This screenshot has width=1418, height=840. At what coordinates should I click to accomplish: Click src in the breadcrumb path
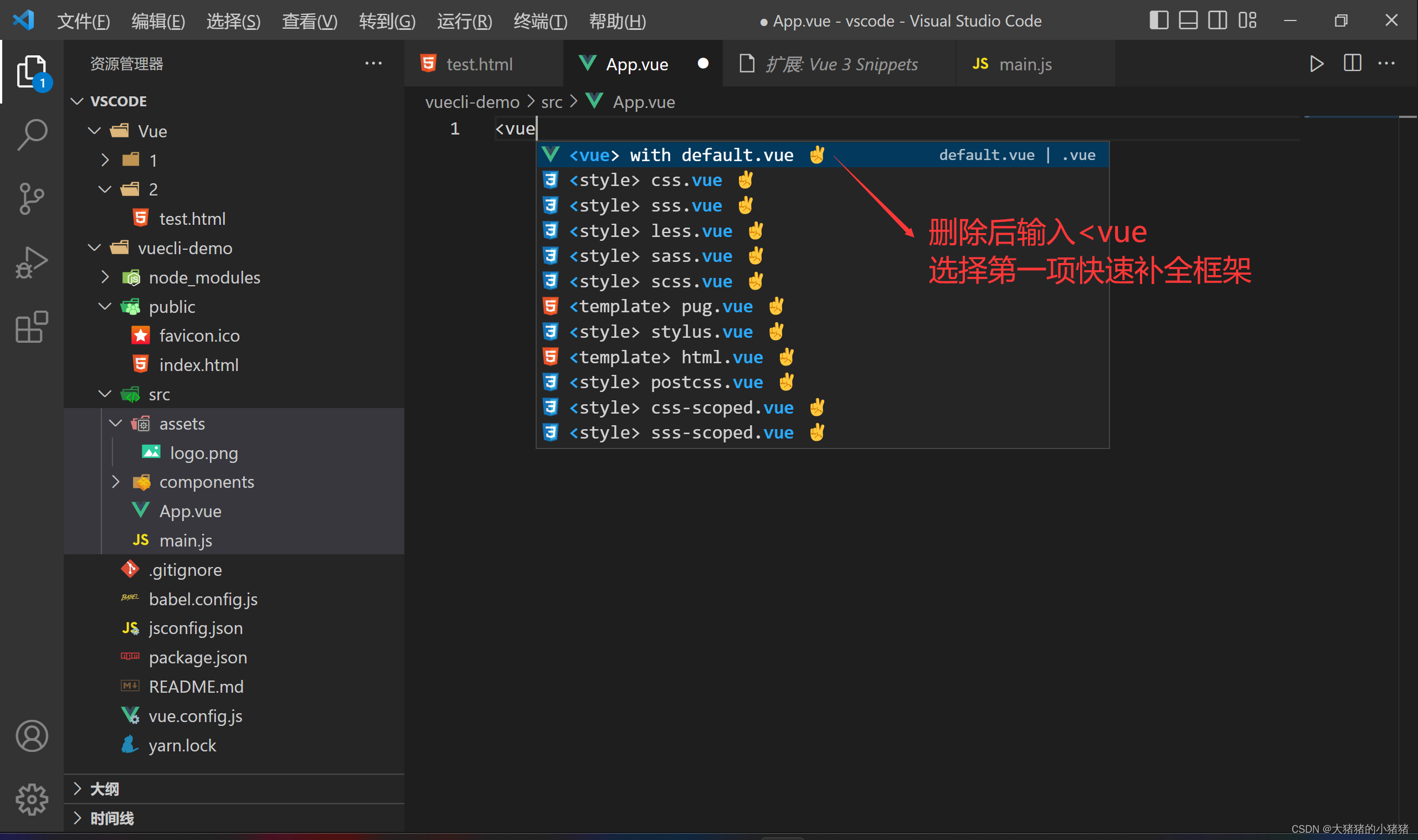coord(551,102)
